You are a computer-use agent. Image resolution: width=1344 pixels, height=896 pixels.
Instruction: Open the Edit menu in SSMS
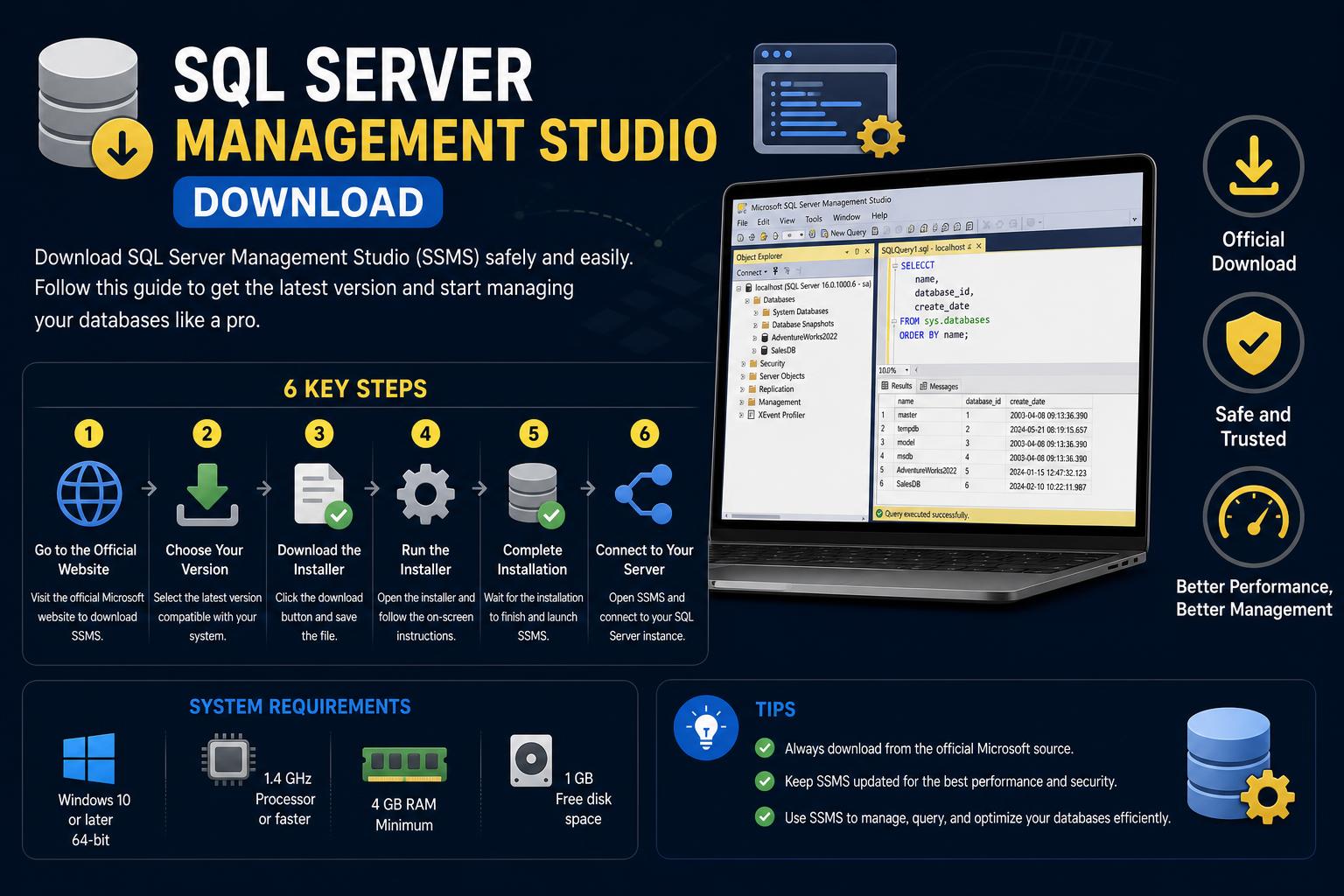tap(763, 221)
